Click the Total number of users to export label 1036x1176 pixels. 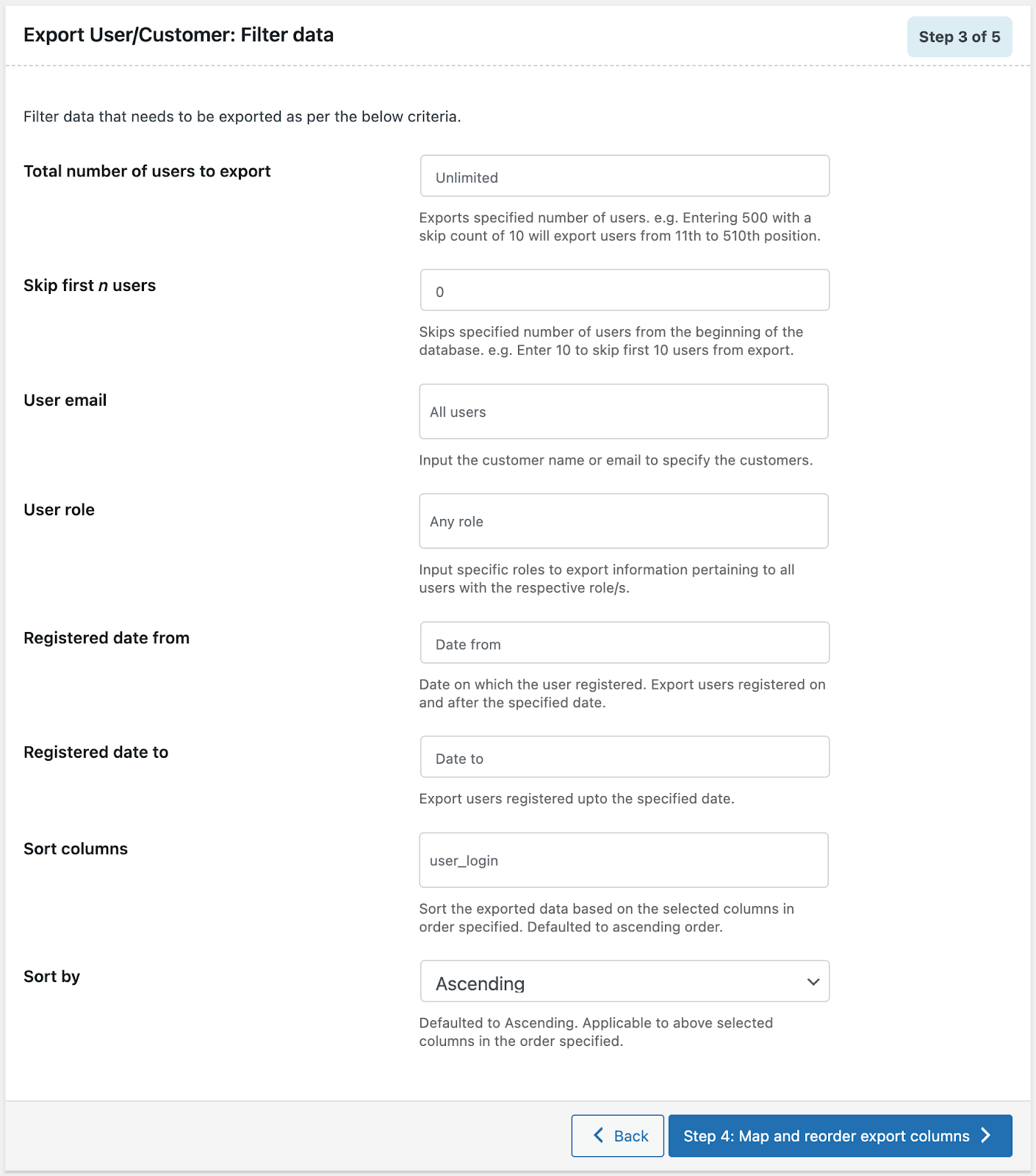(147, 171)
